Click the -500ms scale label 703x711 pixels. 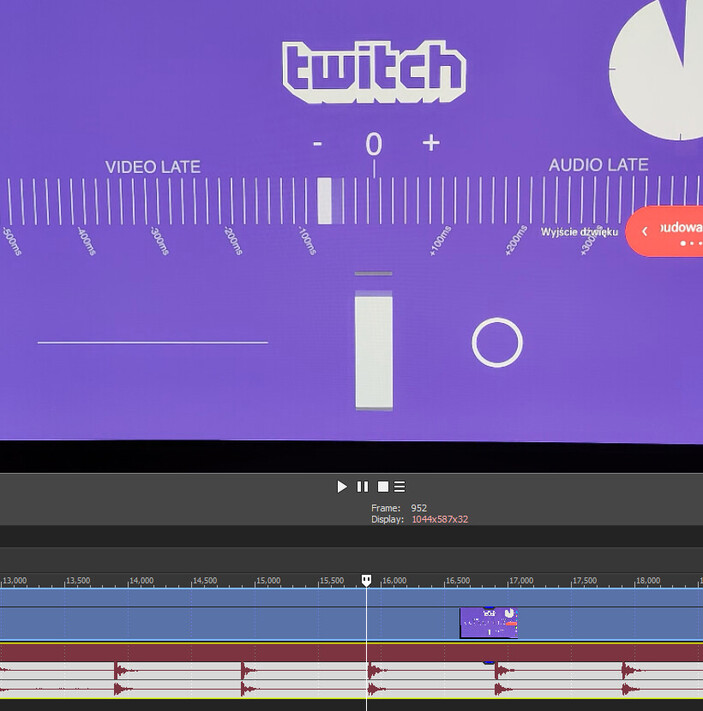(12, 241)
